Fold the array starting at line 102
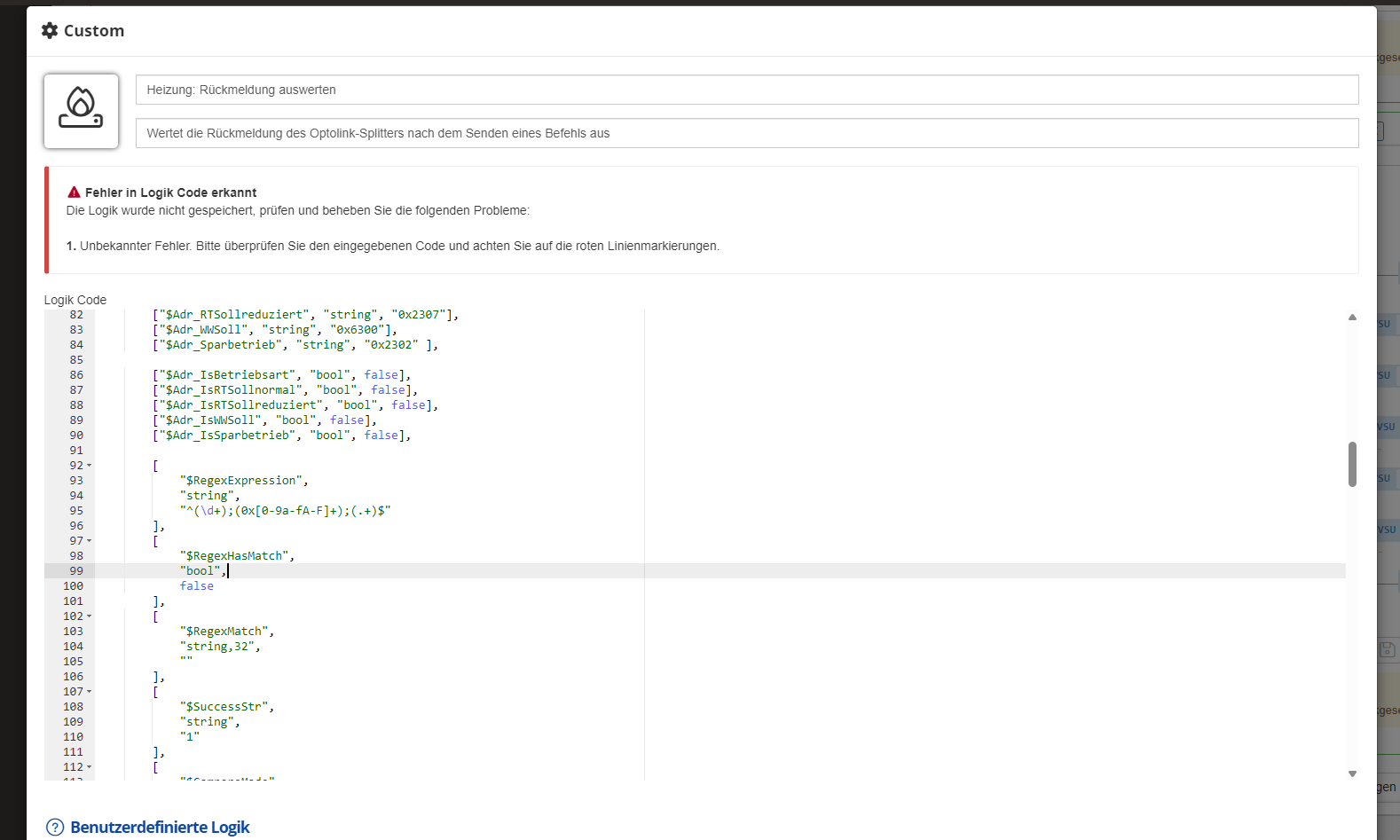The width and height of the screenshot is (1400, 840). pos(90,616)
